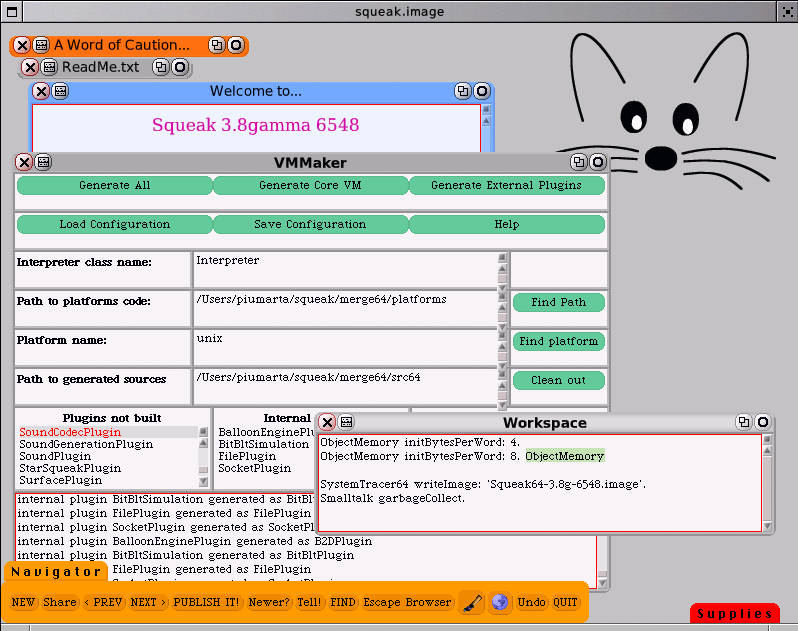
Task: Expand the ReadMe.txt window using collapse icon
Action: coord(180,67)
